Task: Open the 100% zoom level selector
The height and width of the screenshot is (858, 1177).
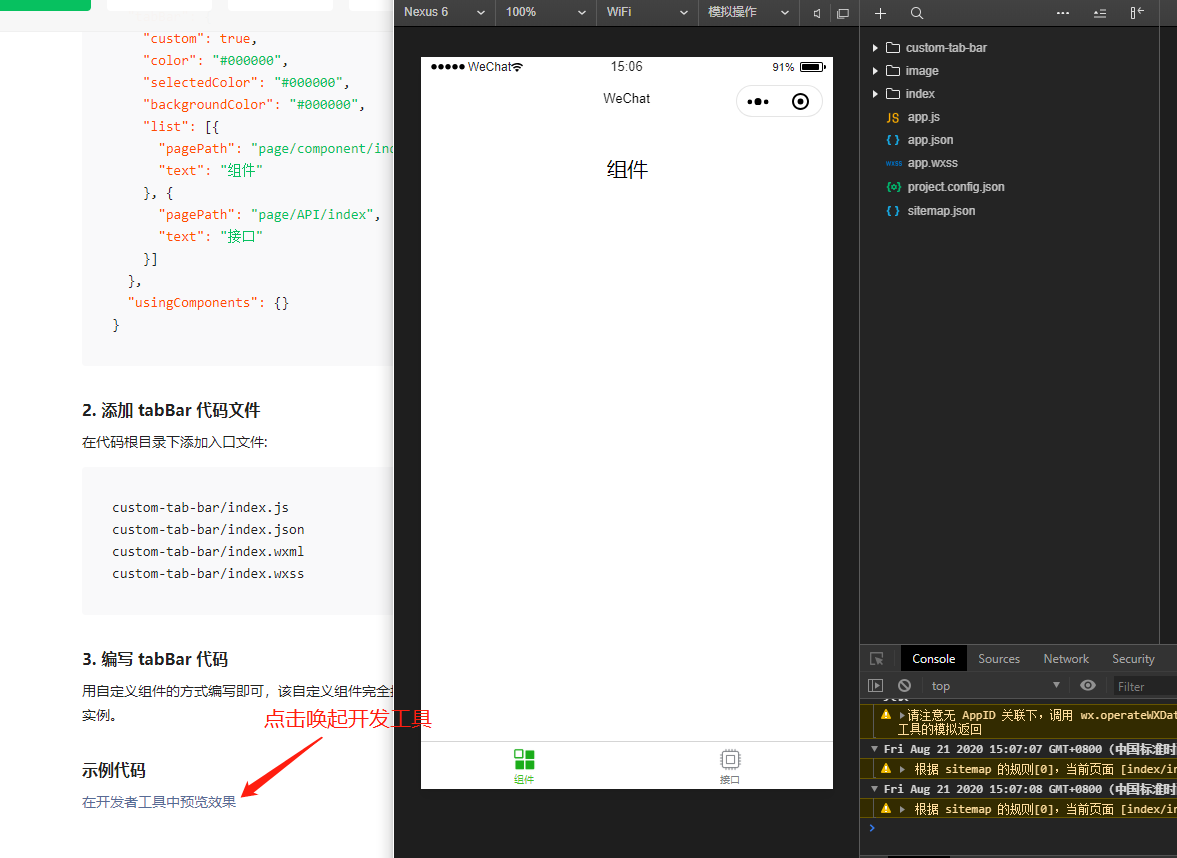Action: tap(545, 12)
